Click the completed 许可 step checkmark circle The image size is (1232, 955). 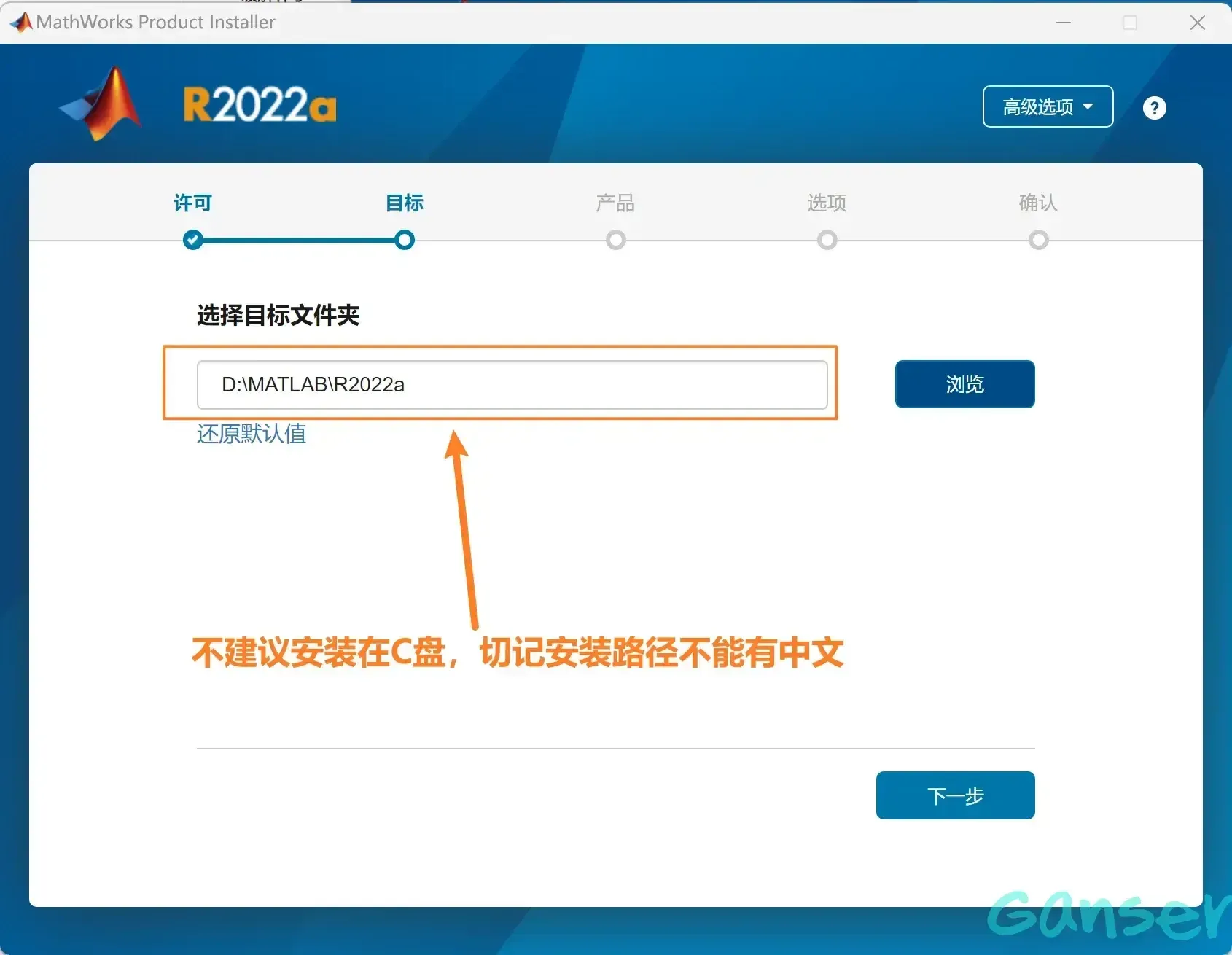pos(193,240)
